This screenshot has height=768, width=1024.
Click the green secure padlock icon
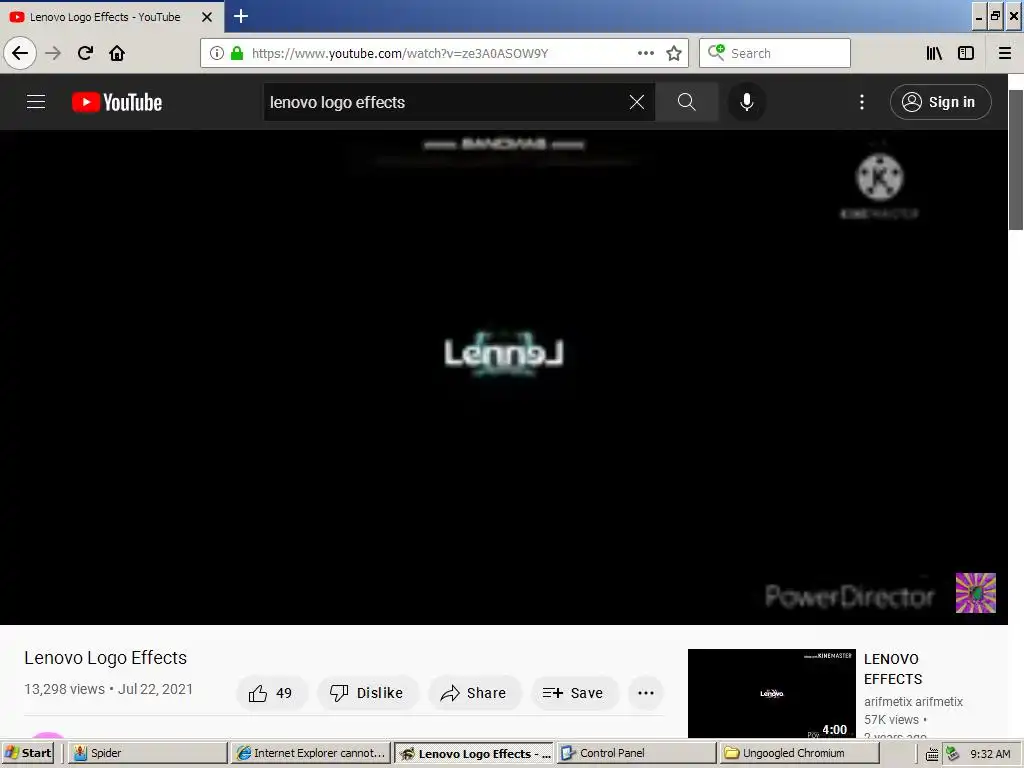pyautogui.click(x=237, y=53)
